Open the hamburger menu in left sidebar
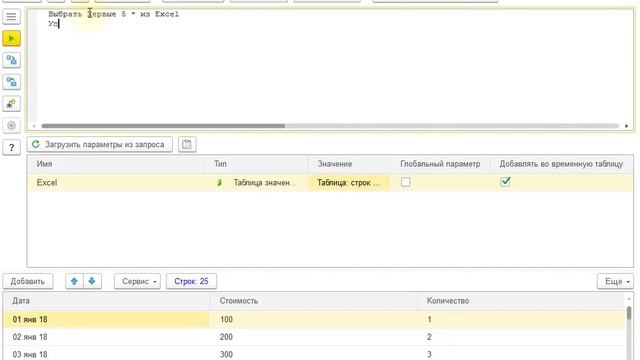This screenshot has width=640, height=360. 11,17
